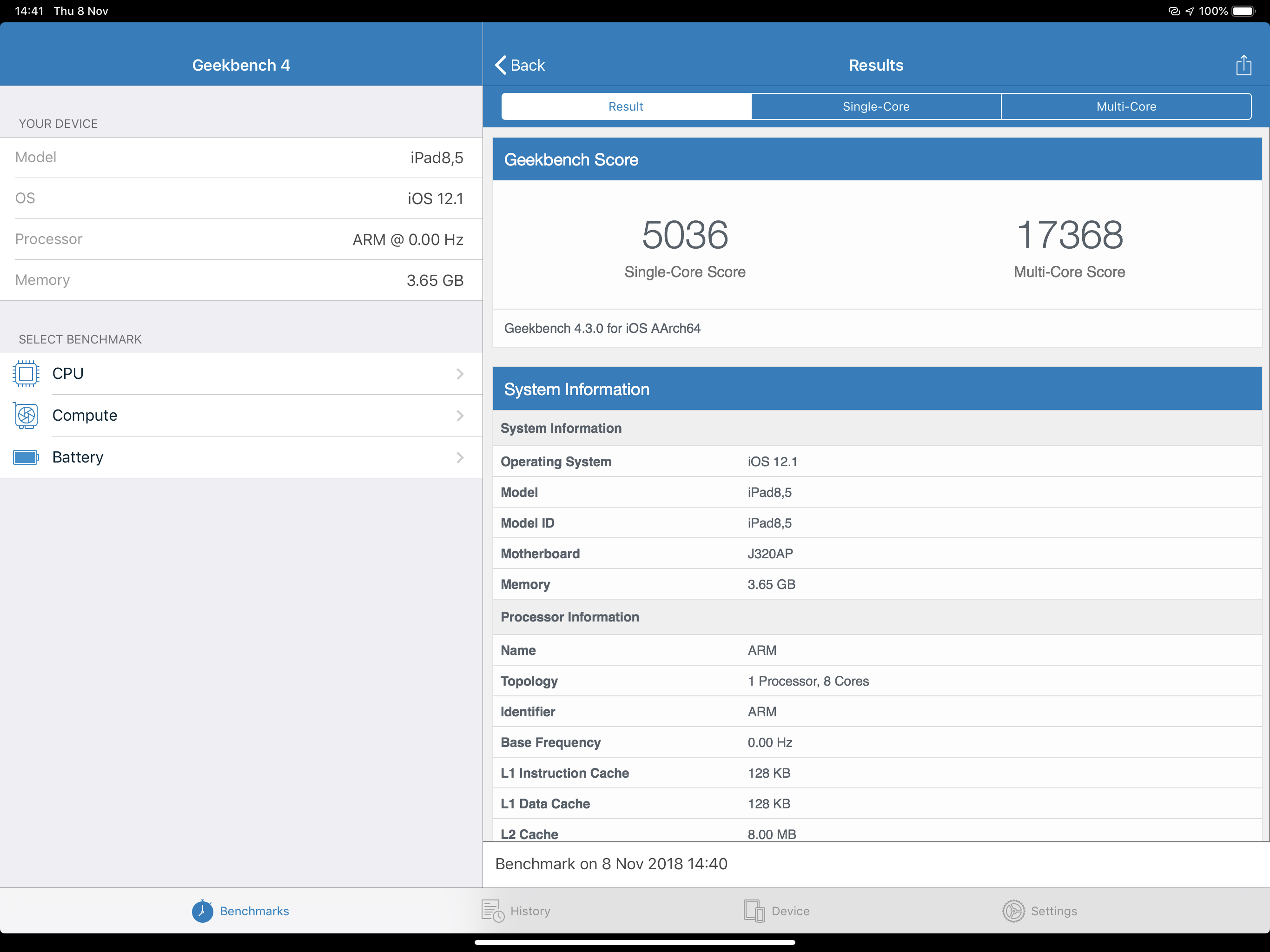Expand the CPU row disclosure chevron
Viewport: 1270px width, 952px height.
tap(460, 374)
